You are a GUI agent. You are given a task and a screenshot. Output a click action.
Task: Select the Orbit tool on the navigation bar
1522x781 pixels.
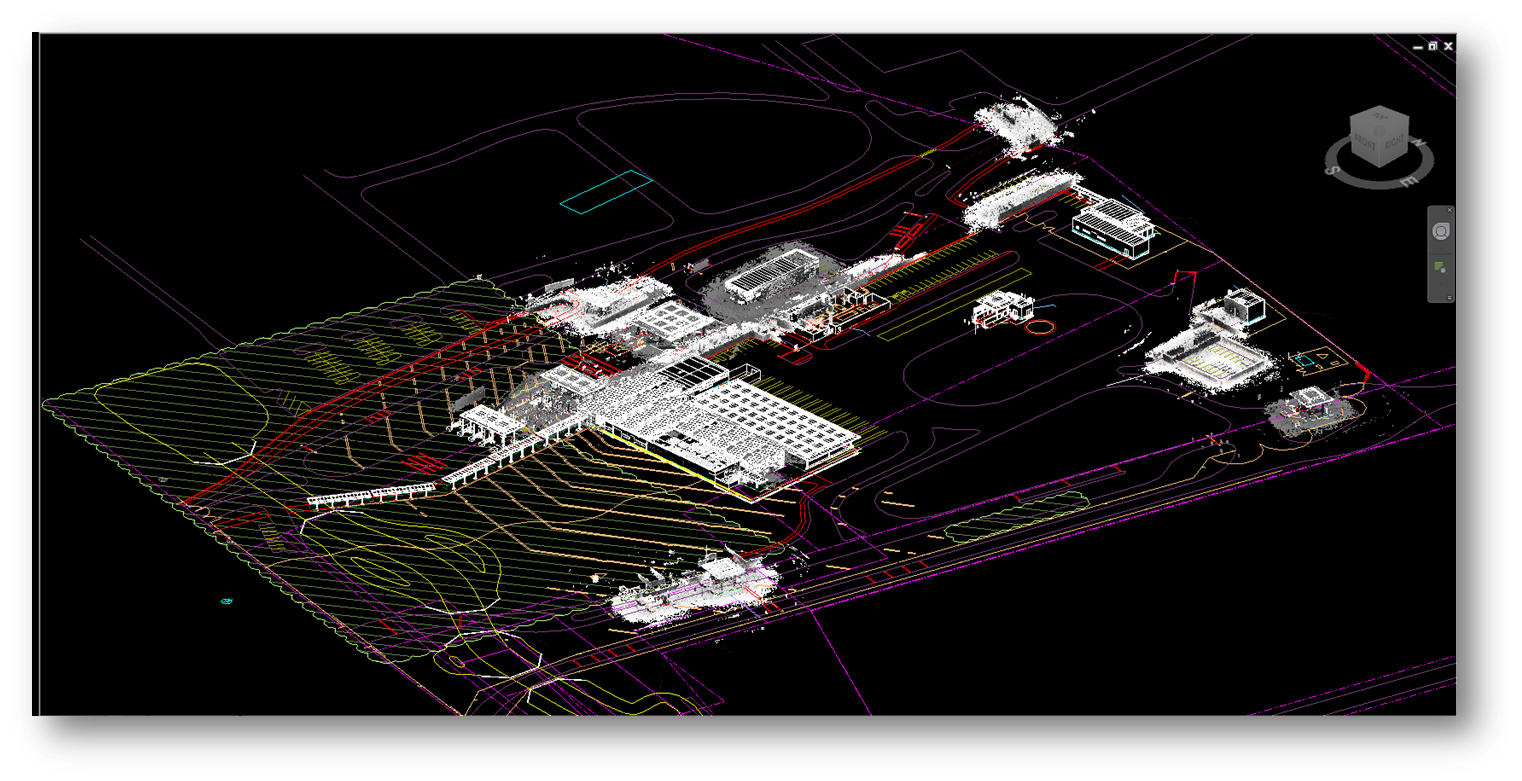point(1440,267)
